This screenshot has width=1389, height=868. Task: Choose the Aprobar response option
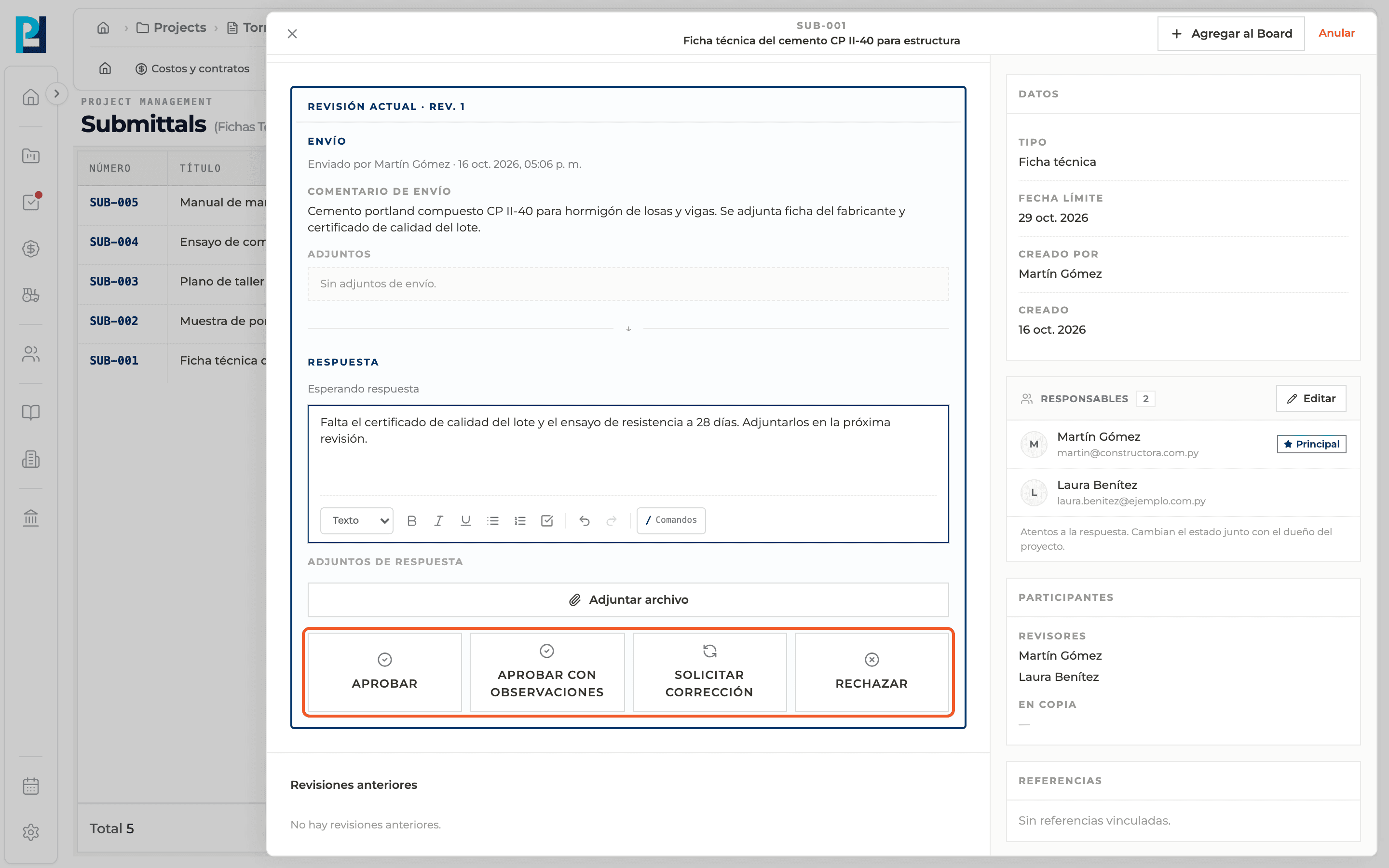click(x=384, y=672)
